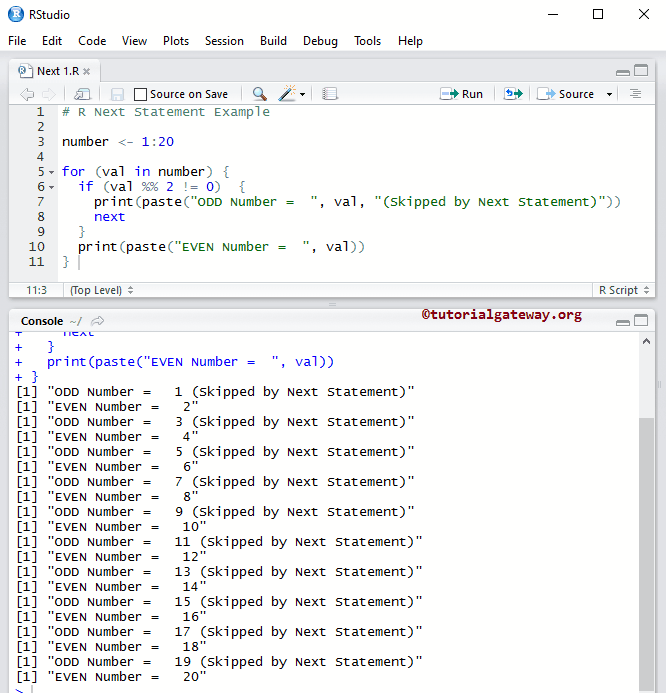Enable the Source on Save checkbox
The image size is (666, 693).
click(140, 94)
